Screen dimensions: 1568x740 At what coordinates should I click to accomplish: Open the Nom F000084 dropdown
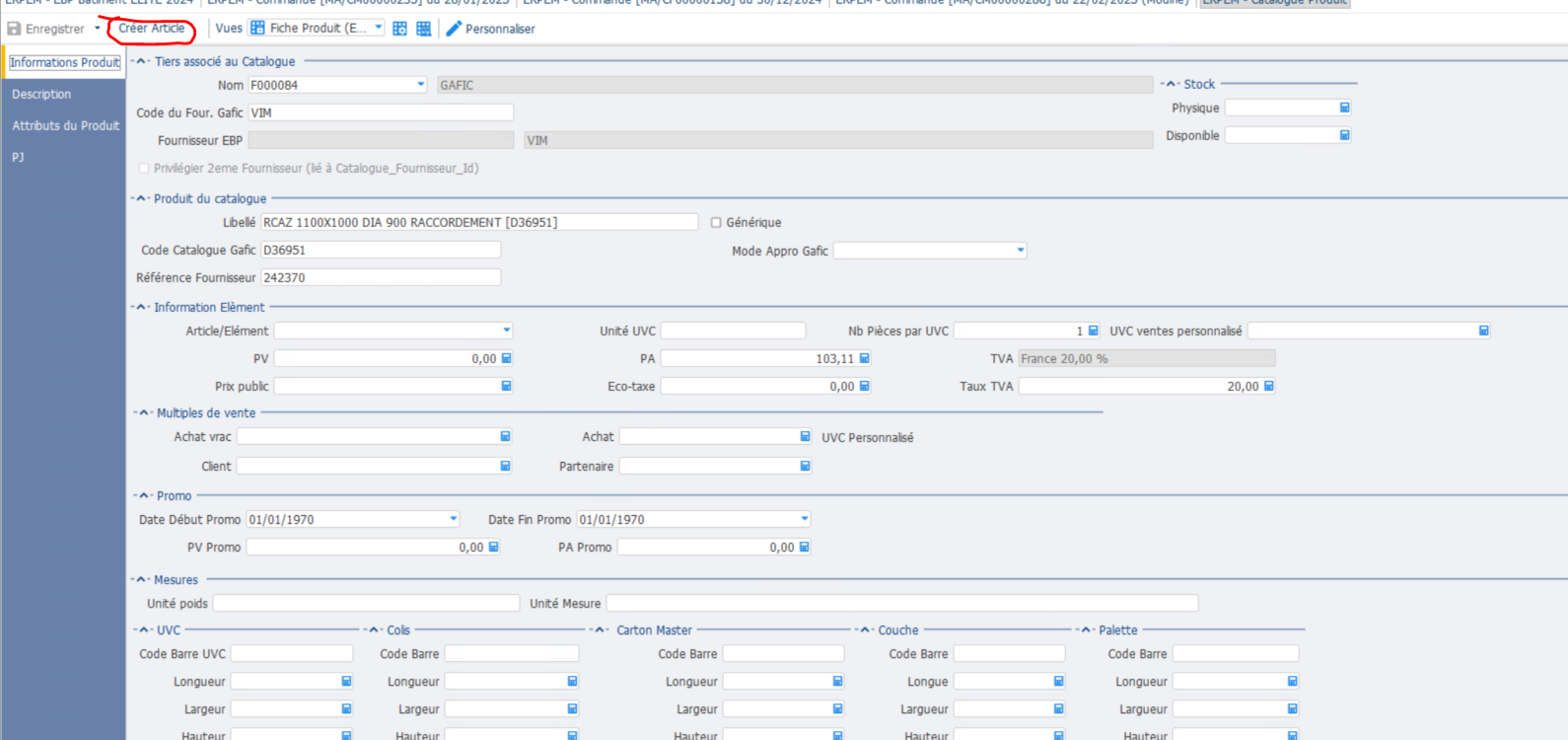click(x=421, y=86)
